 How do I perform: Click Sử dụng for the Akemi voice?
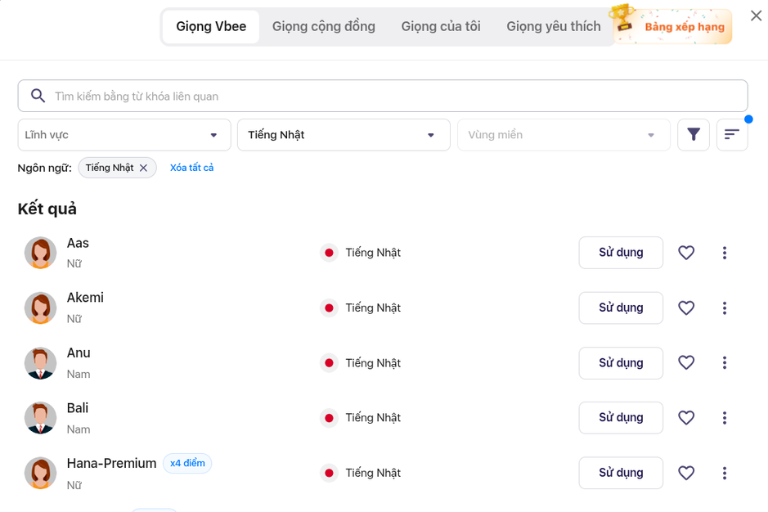point(621,308)
